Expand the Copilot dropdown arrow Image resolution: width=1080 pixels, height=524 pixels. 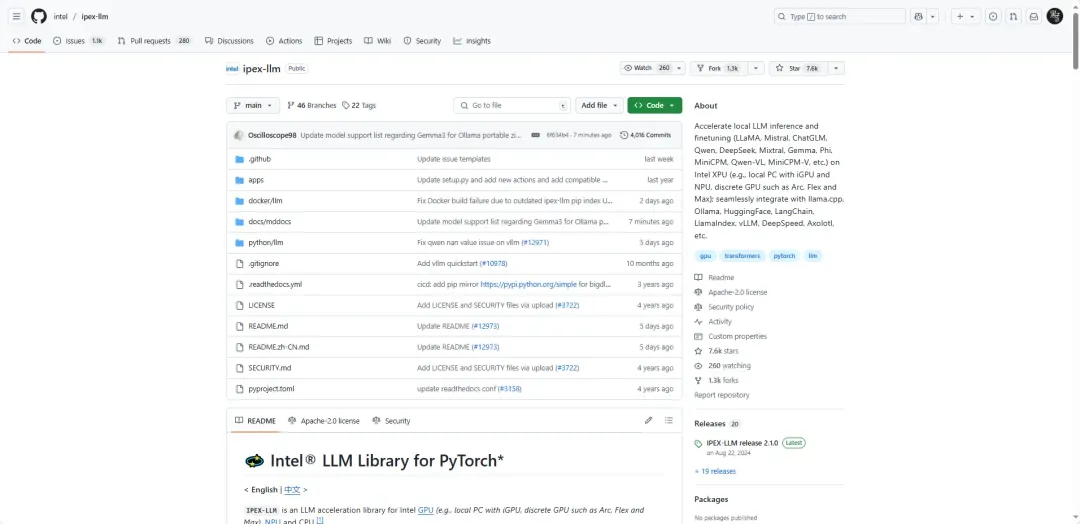pos(933,17)
